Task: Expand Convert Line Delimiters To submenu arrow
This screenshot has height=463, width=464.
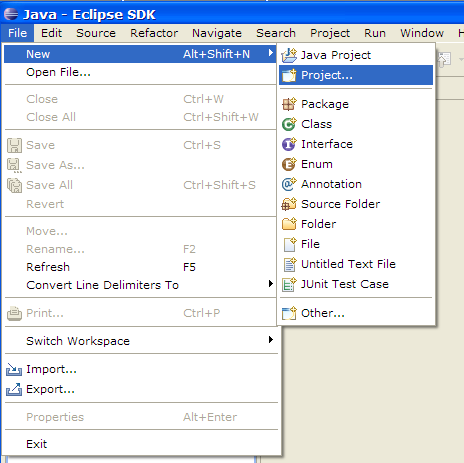Action: point(271,284)
